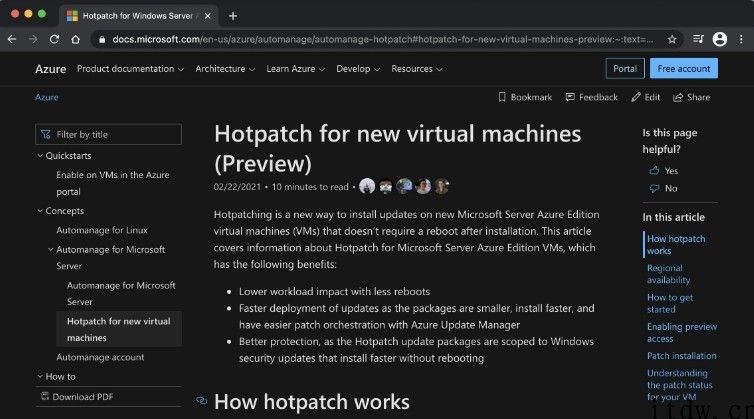
Task: Open the Automanage account sidebar item
Action: click(100, 357)
